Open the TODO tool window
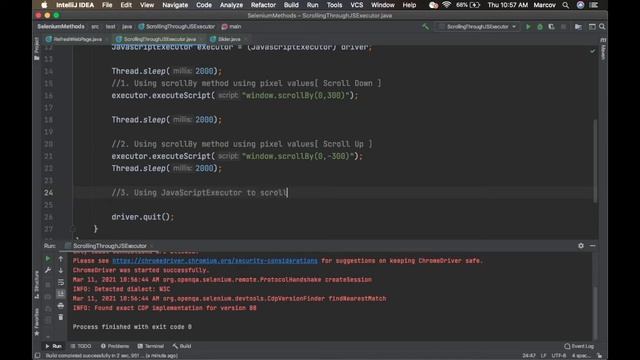Viewport: 640px width, 360px height. pyautogui.click(x=81, y=346)
